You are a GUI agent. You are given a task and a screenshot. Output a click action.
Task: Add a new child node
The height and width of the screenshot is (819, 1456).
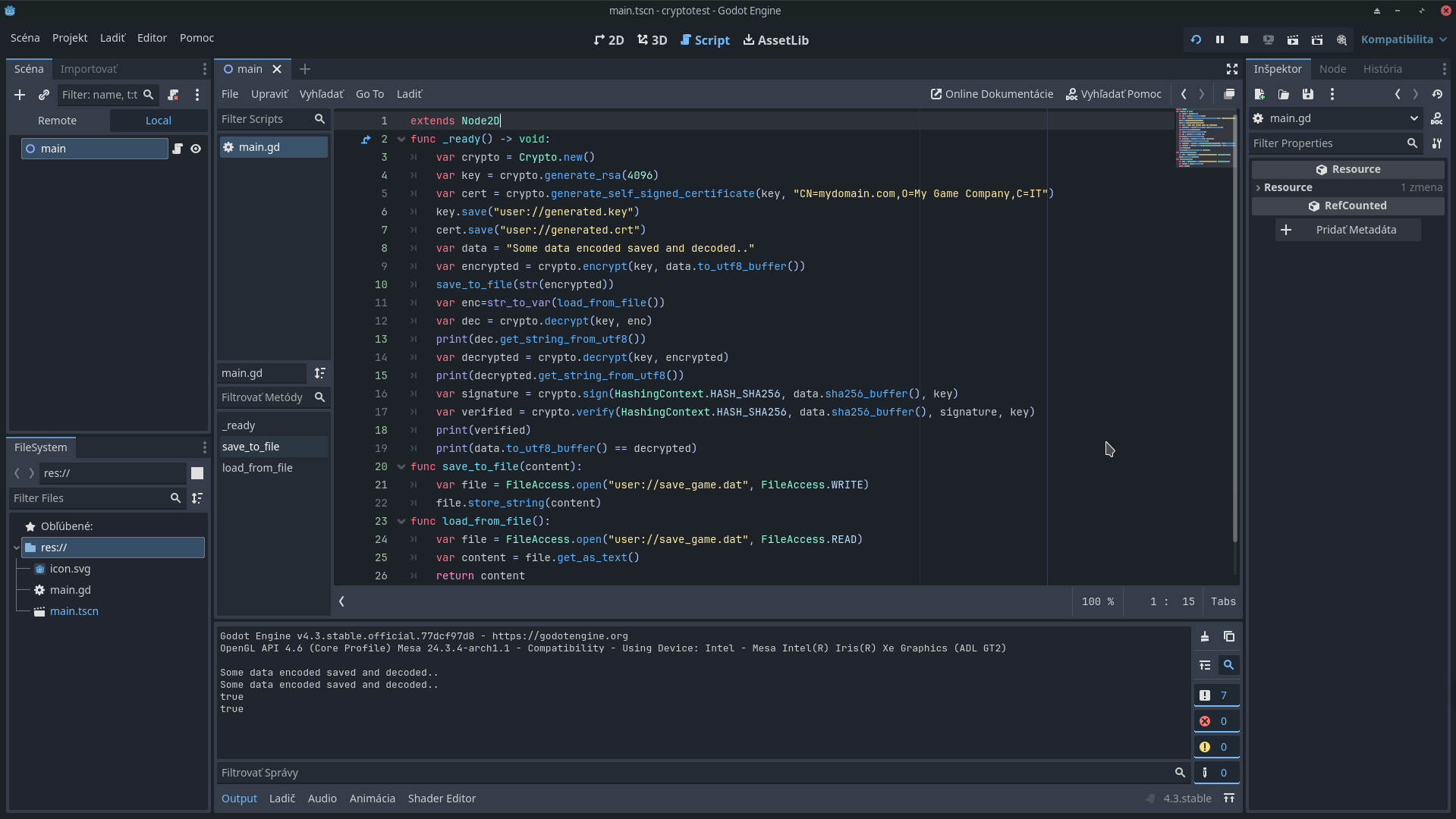coord(20,95)
